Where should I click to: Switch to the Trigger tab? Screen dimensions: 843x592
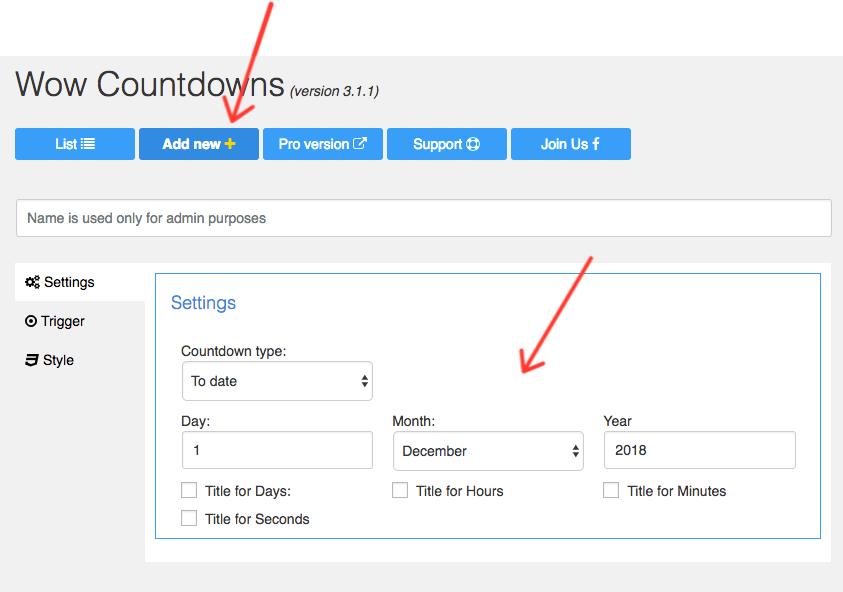point(80,321)
